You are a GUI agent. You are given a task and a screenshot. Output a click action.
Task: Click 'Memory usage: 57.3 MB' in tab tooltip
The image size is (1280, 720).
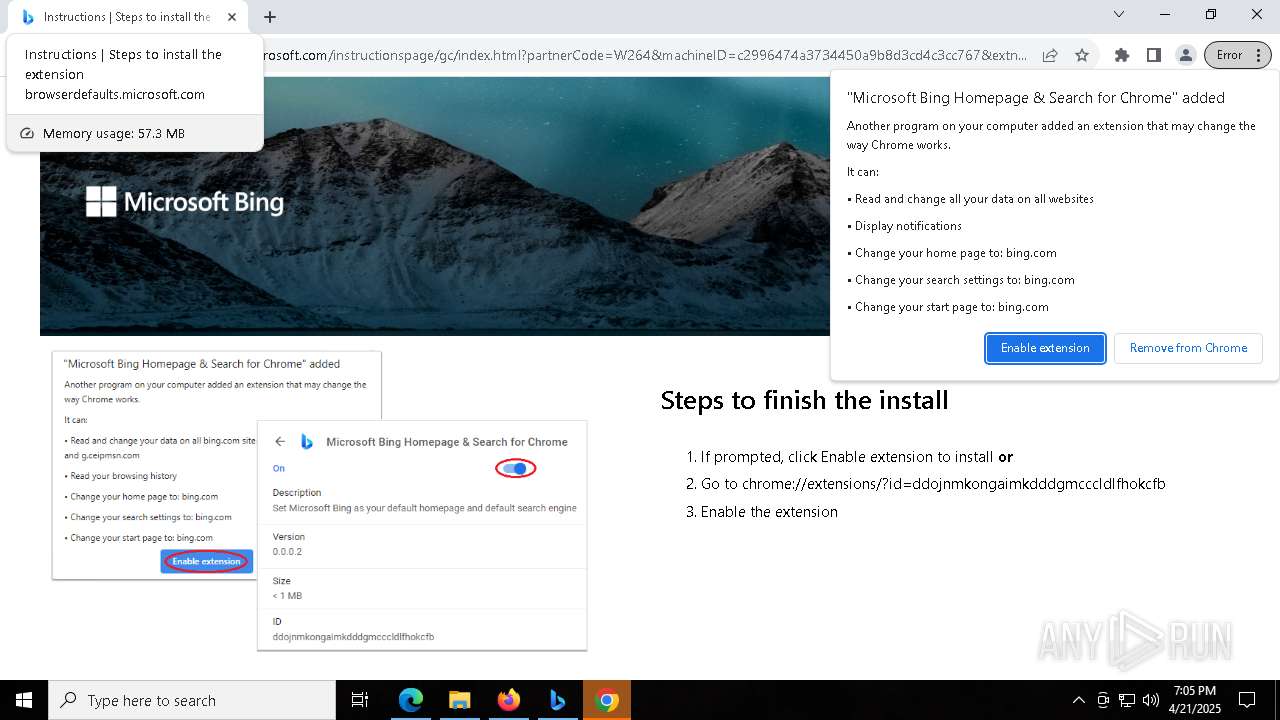(x=113, y=133)
